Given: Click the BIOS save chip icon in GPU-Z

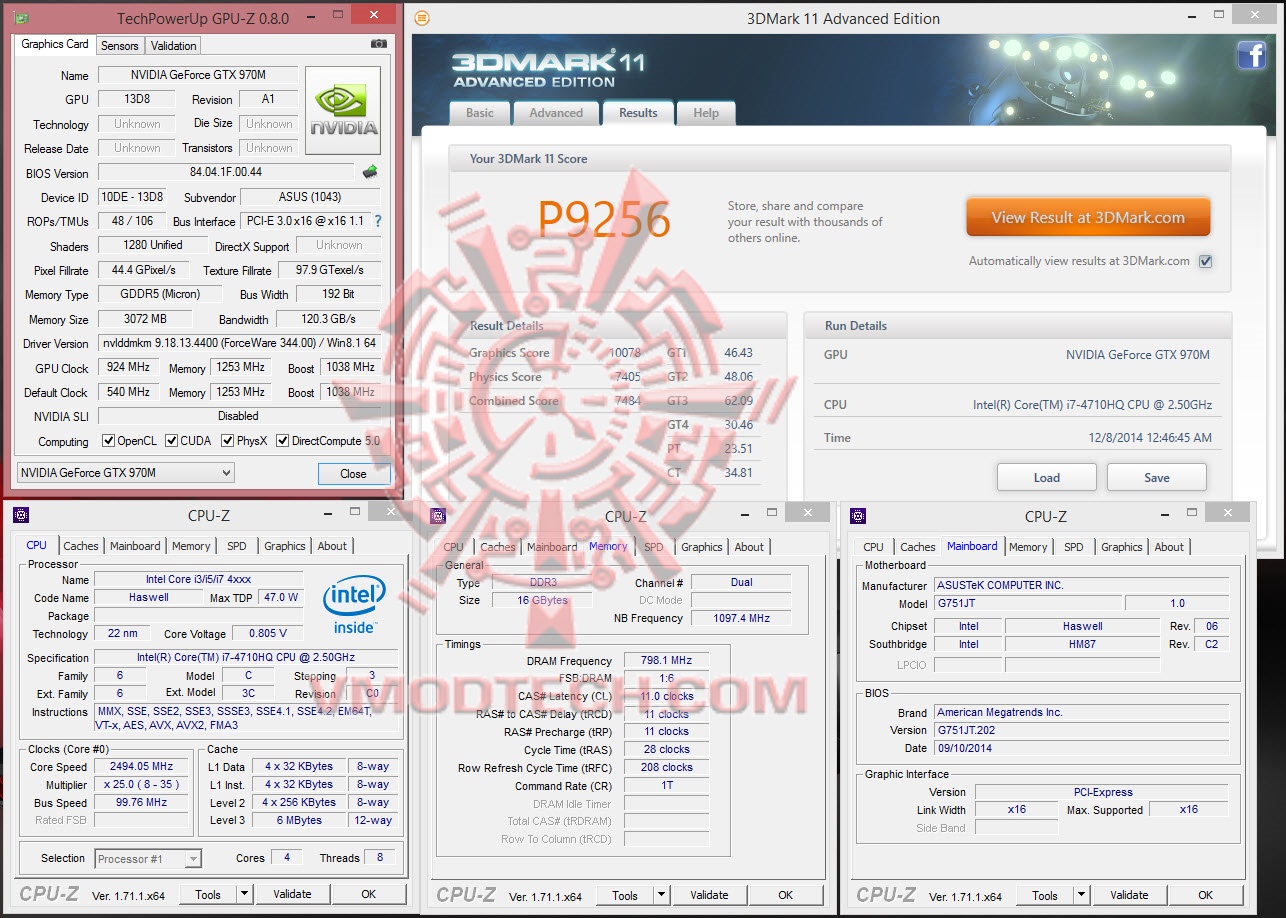Looking at the screenshot, I should coord(370,172).
